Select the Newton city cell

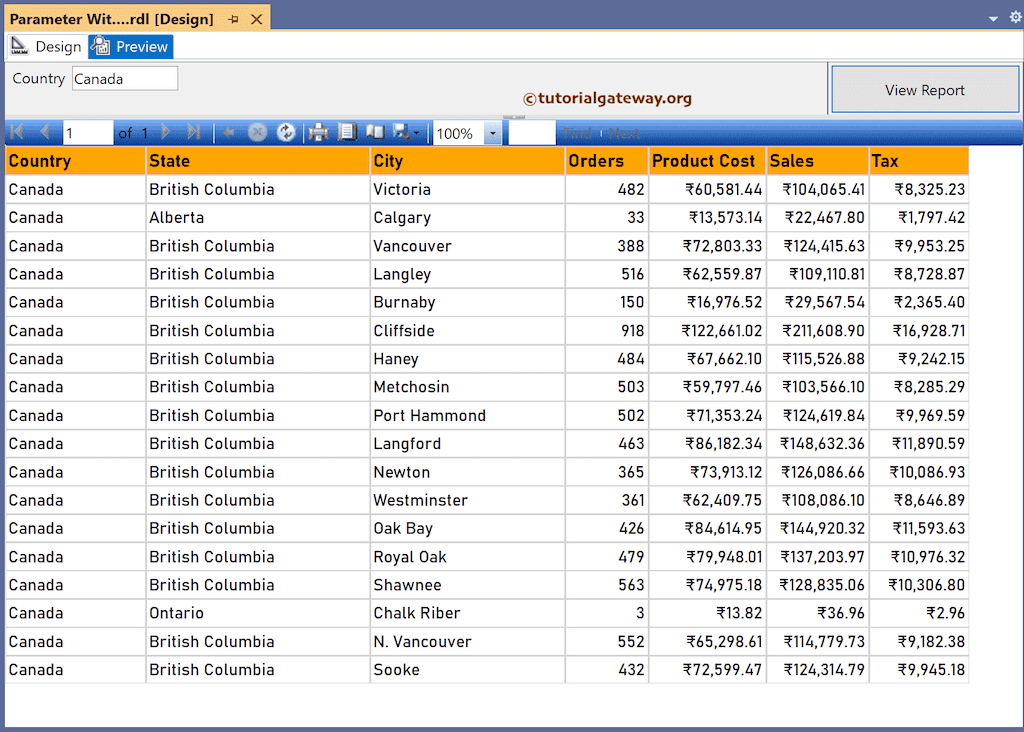tap(468, 472)
